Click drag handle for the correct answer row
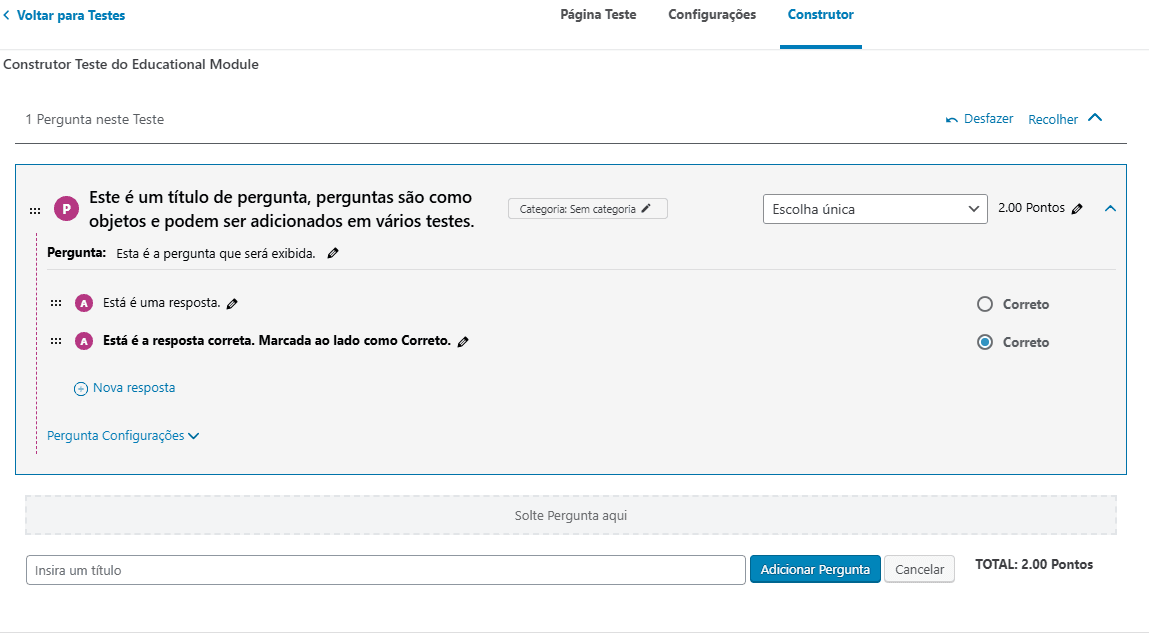Viewport: 1149px width, 633px height. (56, 341)
